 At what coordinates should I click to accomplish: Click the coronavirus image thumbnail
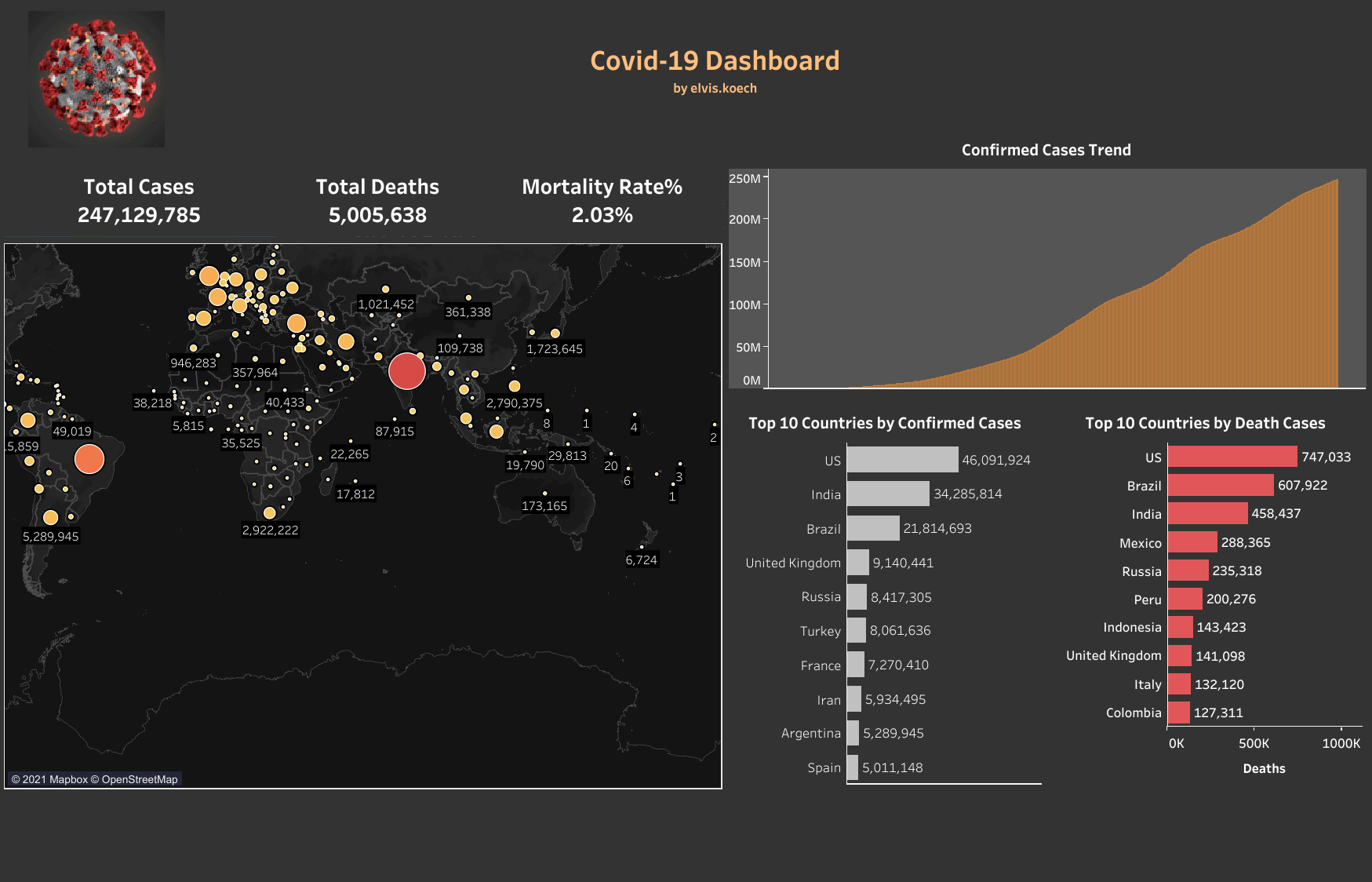(x=96, y=79)
